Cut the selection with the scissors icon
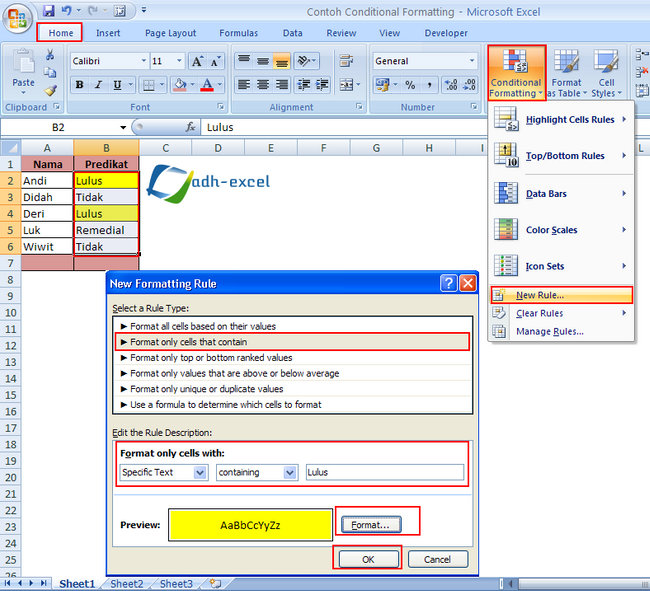 click(50, 54)
